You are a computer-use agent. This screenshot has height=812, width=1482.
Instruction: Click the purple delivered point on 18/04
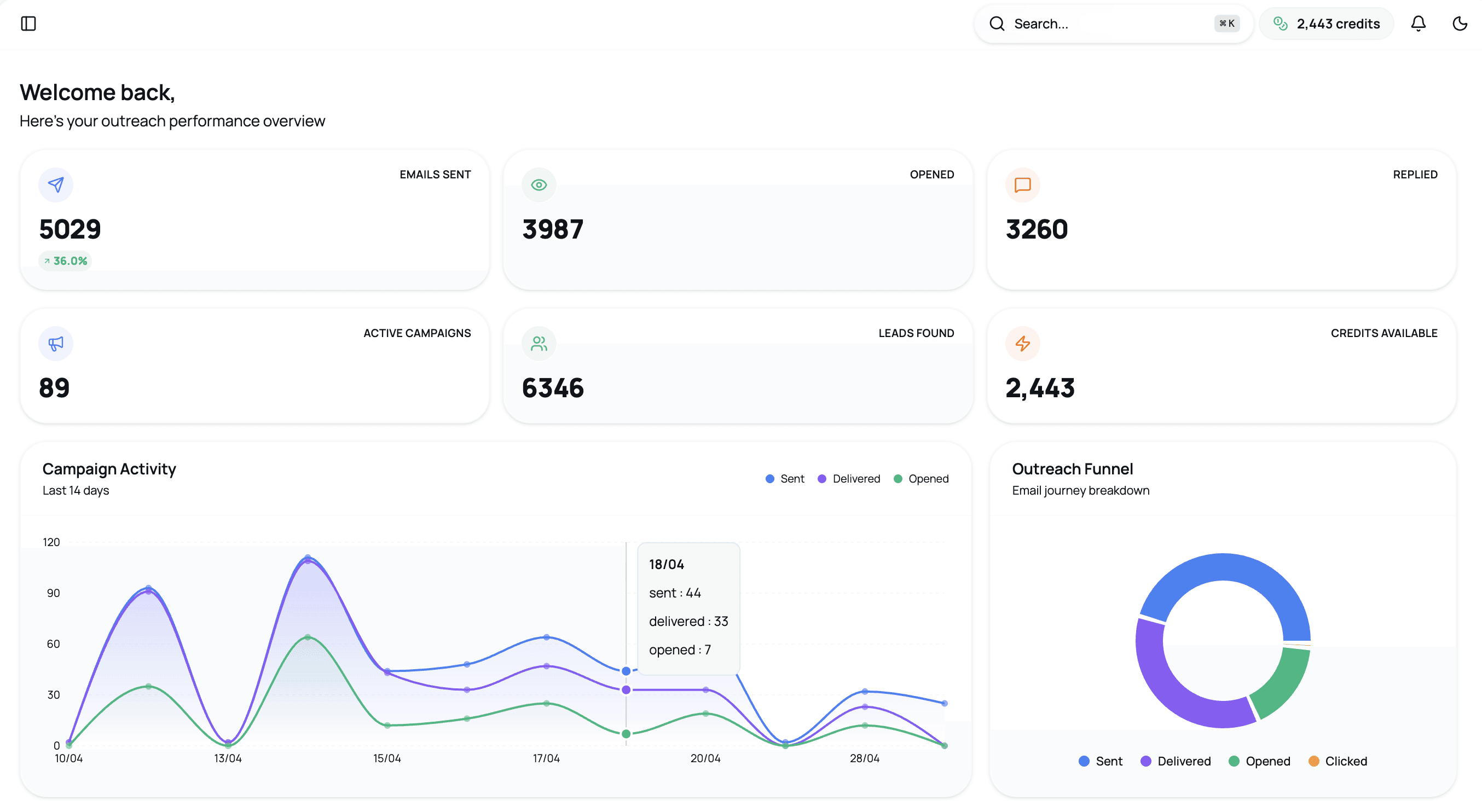pyautogui.click(x=626, y=689)
